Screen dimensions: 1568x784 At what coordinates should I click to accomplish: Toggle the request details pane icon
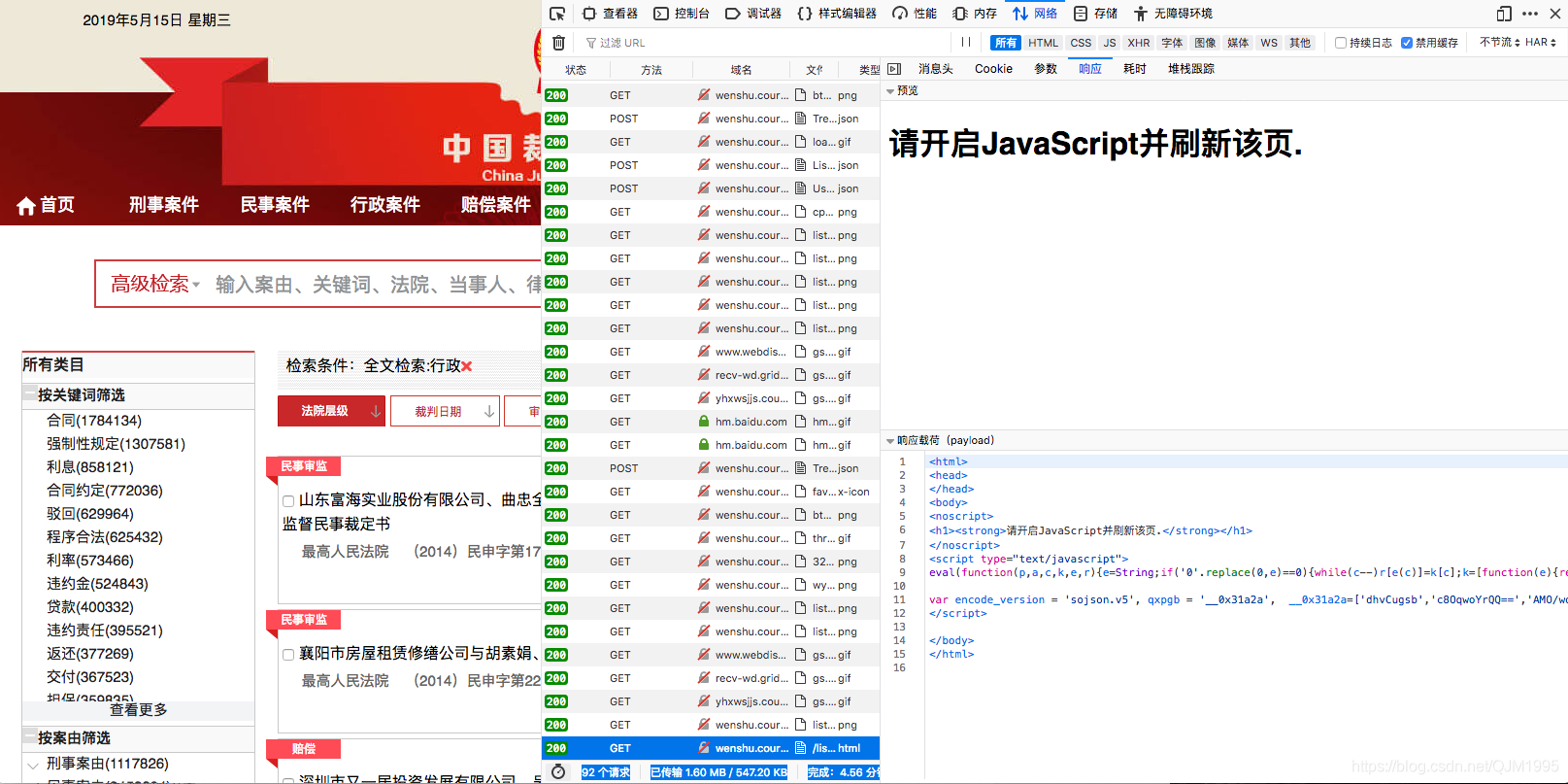click(x=894, y=69)
